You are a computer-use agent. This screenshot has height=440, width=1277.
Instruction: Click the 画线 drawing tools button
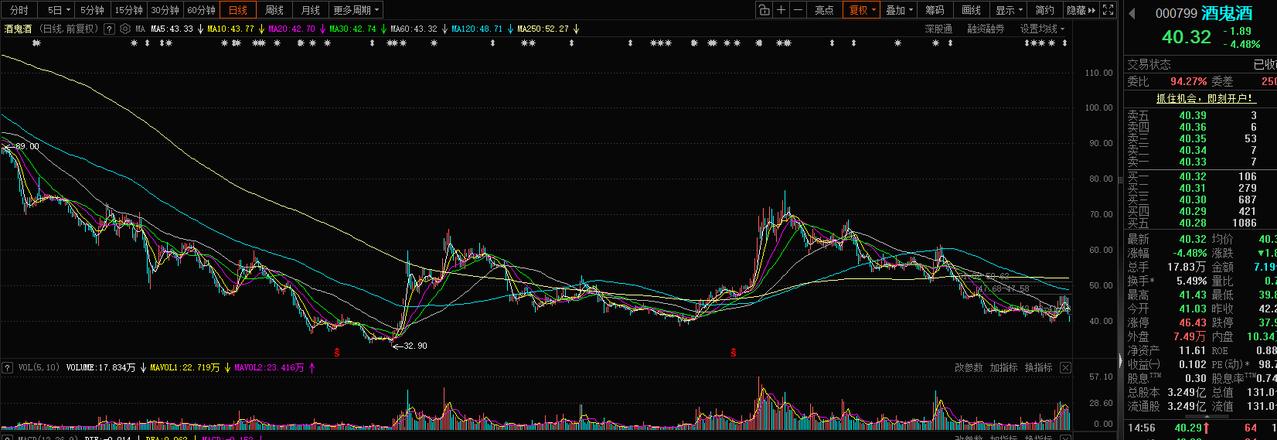click(x=971, y=10)
